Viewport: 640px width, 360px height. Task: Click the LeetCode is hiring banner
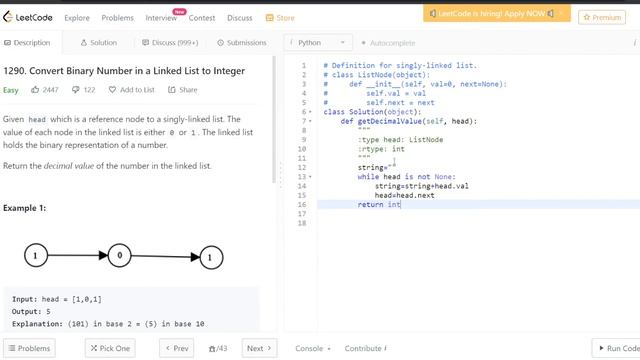click(x=497, y=13)
